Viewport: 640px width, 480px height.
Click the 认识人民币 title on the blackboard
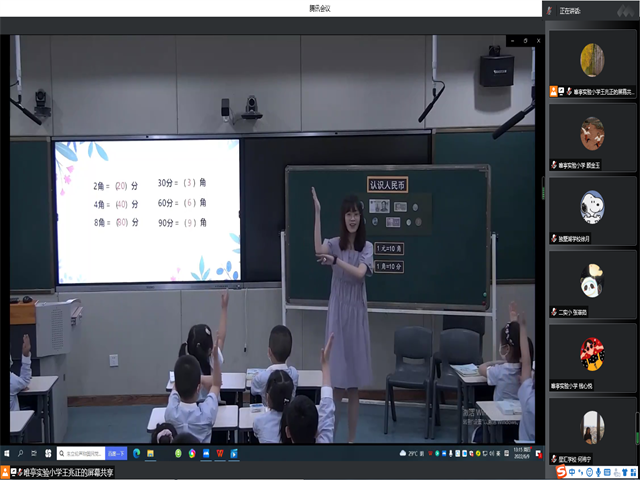[x=387, y=185]
